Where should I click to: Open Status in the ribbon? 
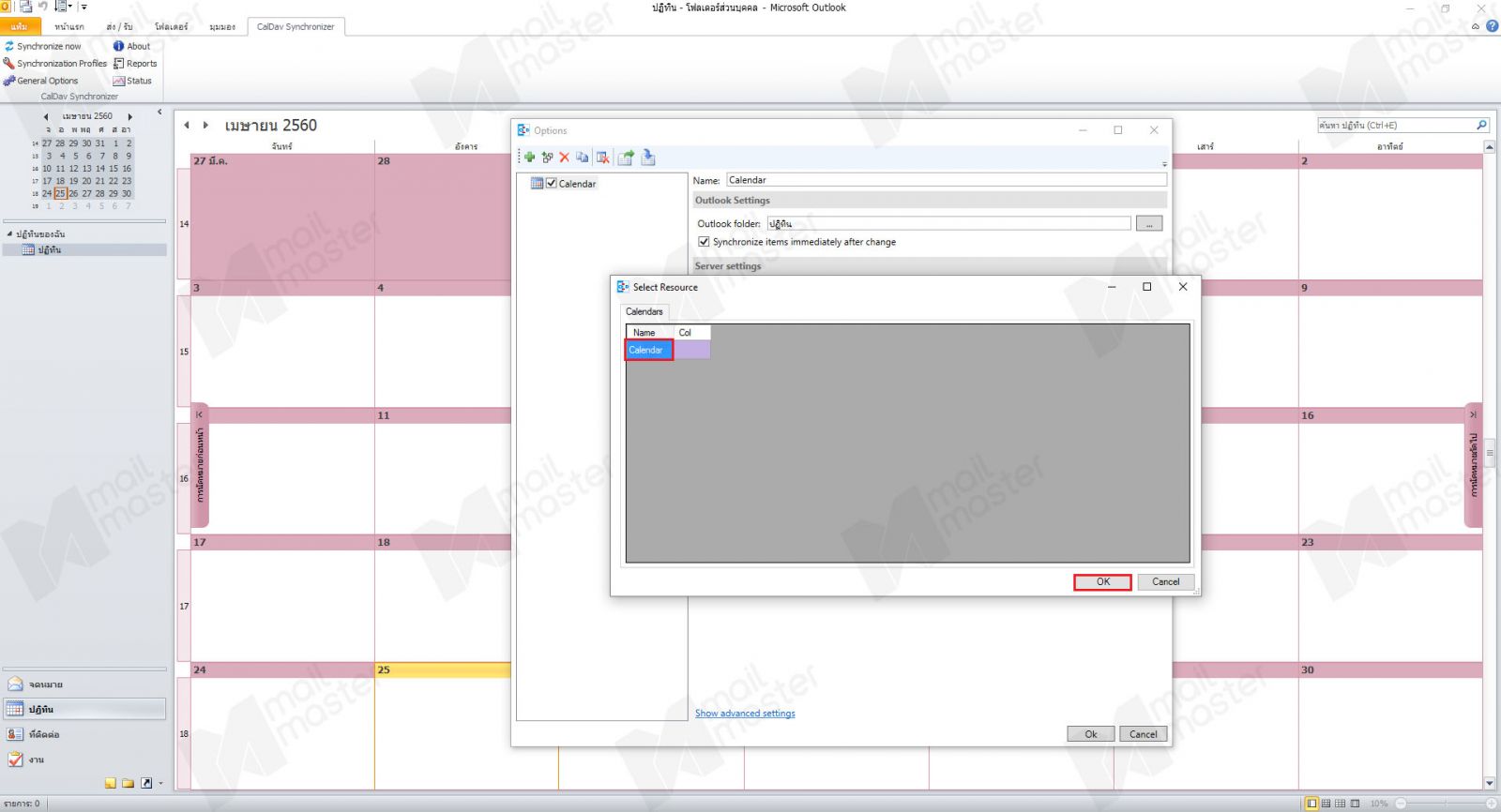[x=132, y=81]
